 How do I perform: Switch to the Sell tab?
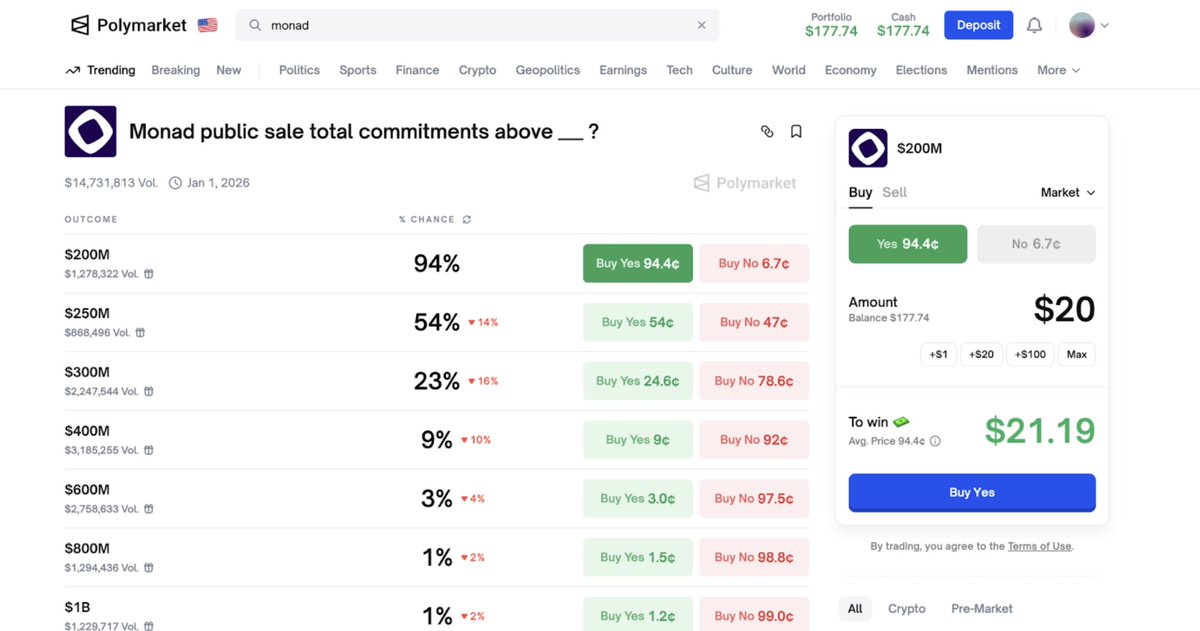[894, 192]
